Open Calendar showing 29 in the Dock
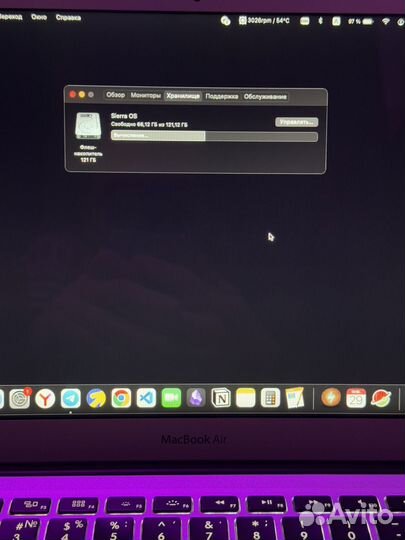This screenshot has width=405, height=540. 356,398
